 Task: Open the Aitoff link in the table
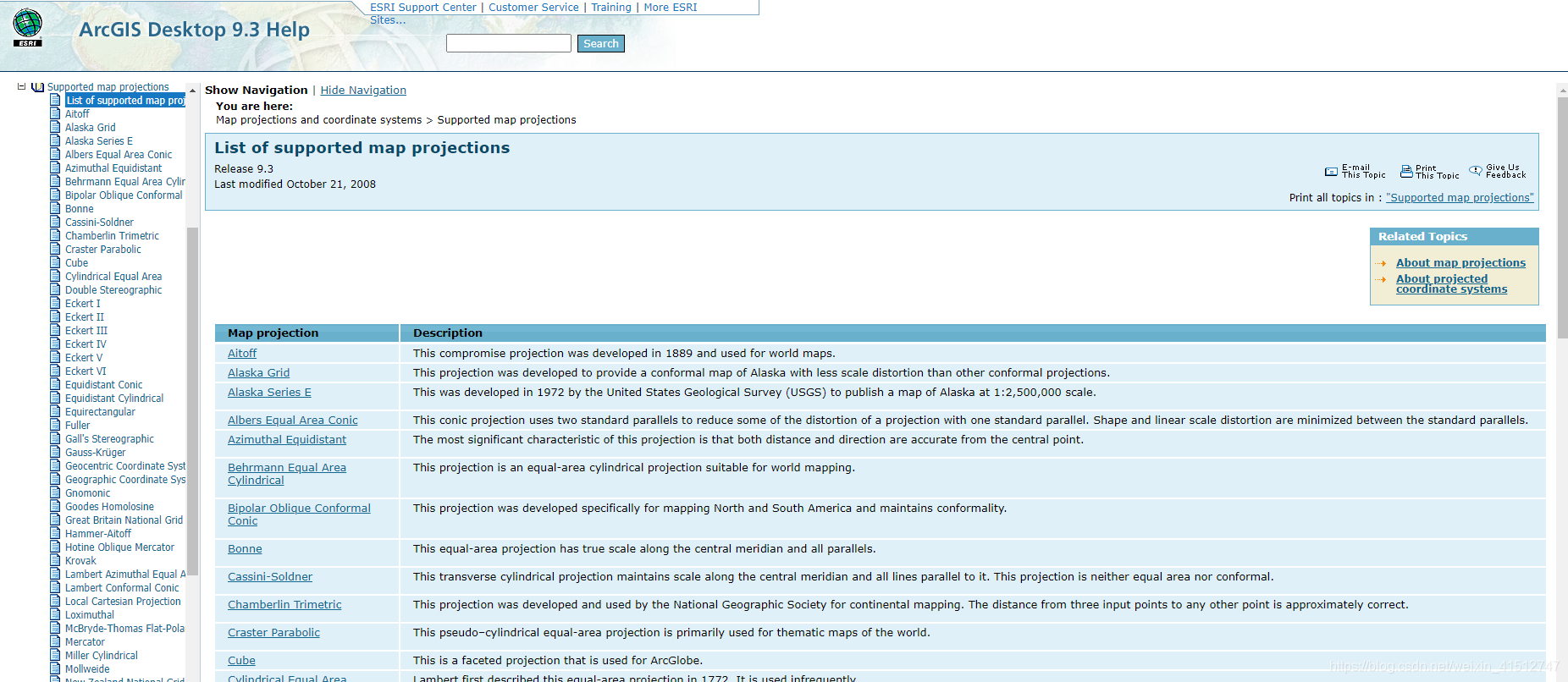pyautogui.click(x=242, y=353)
